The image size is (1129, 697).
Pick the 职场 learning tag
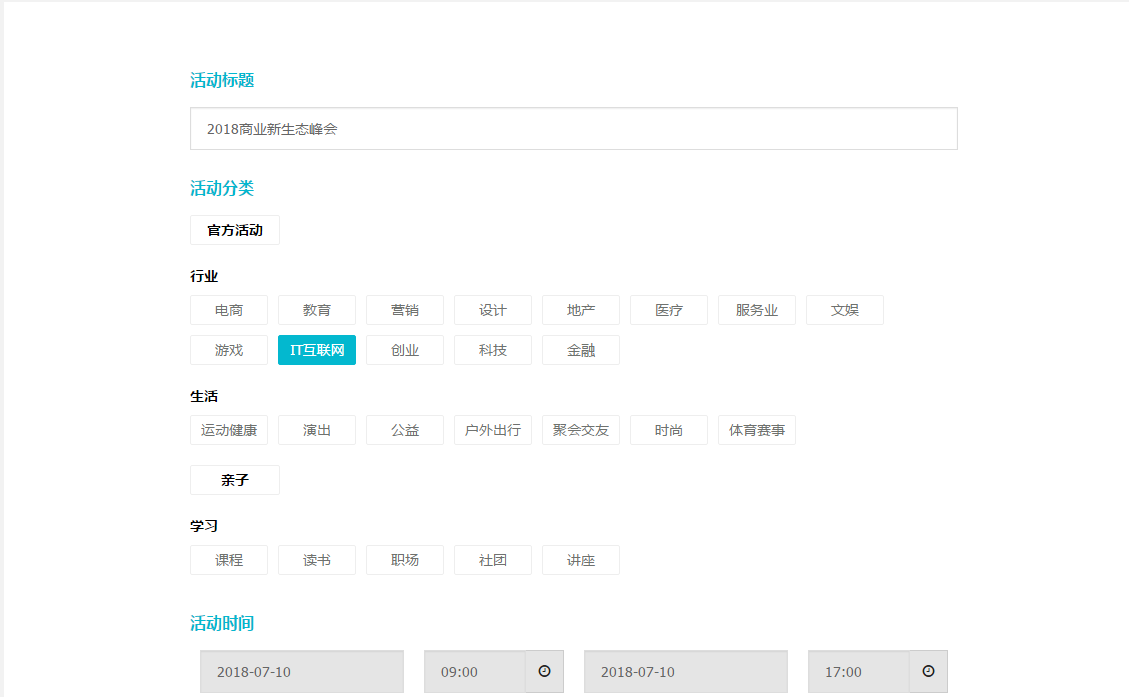click(405, 560)
